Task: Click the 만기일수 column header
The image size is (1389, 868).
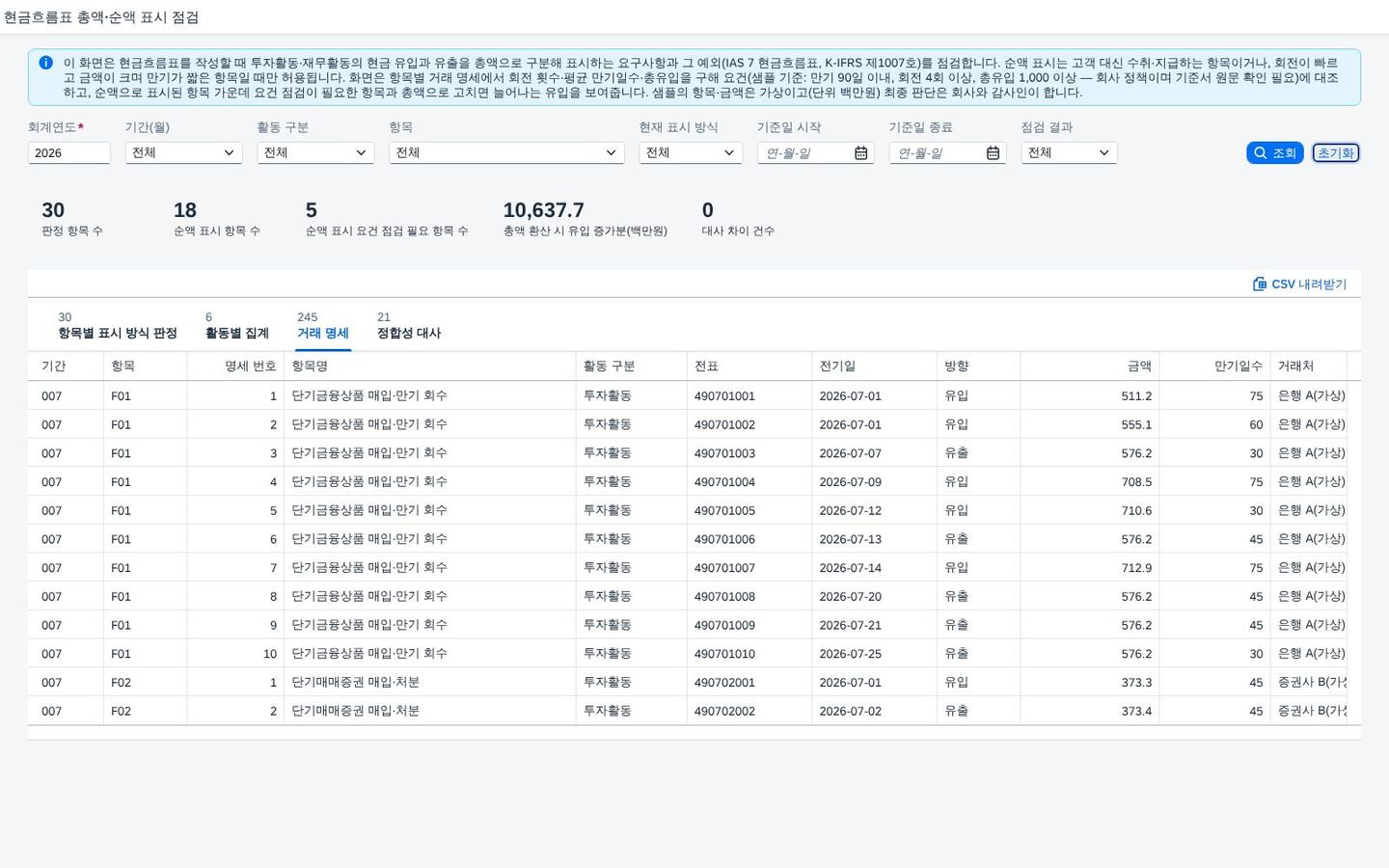Action: tap(1215, 366)
